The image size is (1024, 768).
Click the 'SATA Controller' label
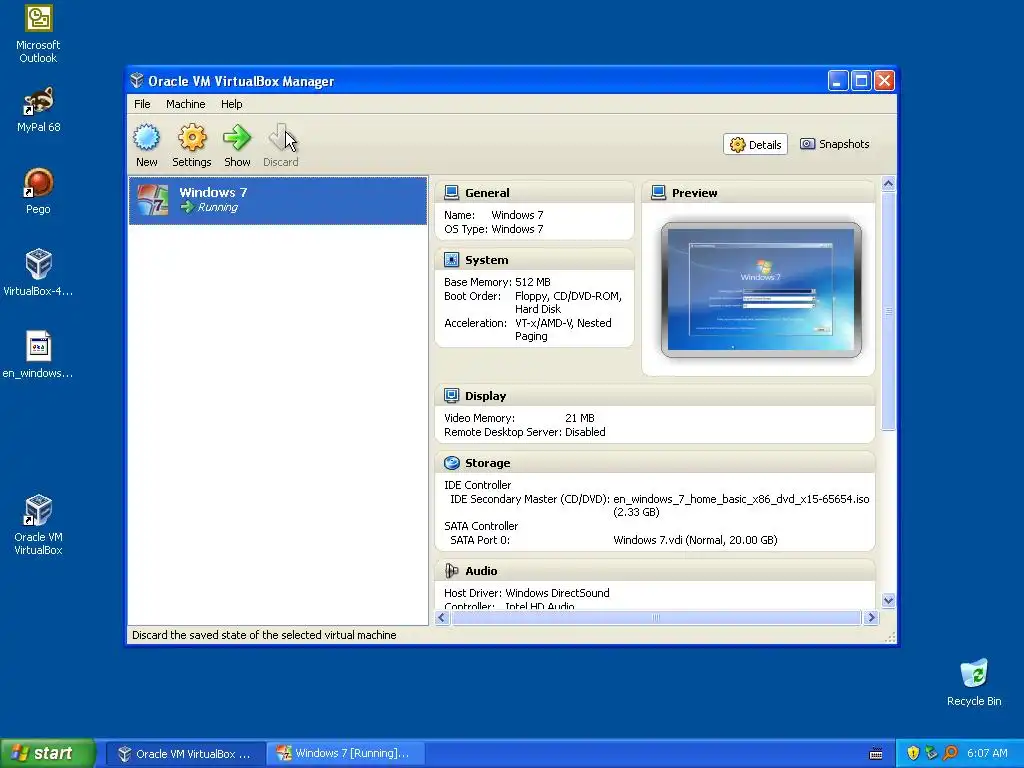(481, 526)
